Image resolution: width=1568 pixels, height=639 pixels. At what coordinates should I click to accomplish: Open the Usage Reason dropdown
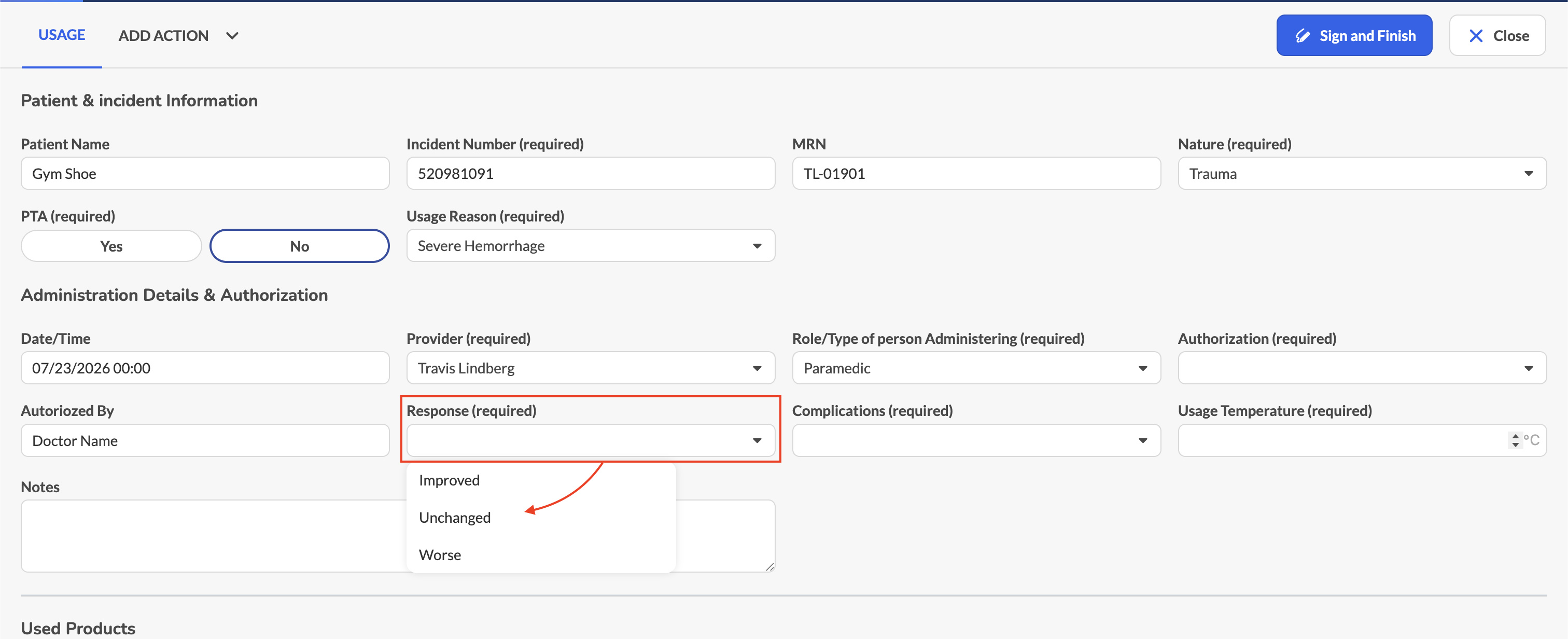(591, 245)
